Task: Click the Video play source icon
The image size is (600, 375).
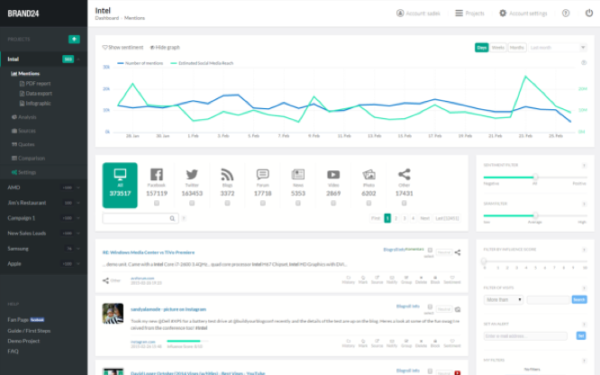Action: tap(333, 174)
